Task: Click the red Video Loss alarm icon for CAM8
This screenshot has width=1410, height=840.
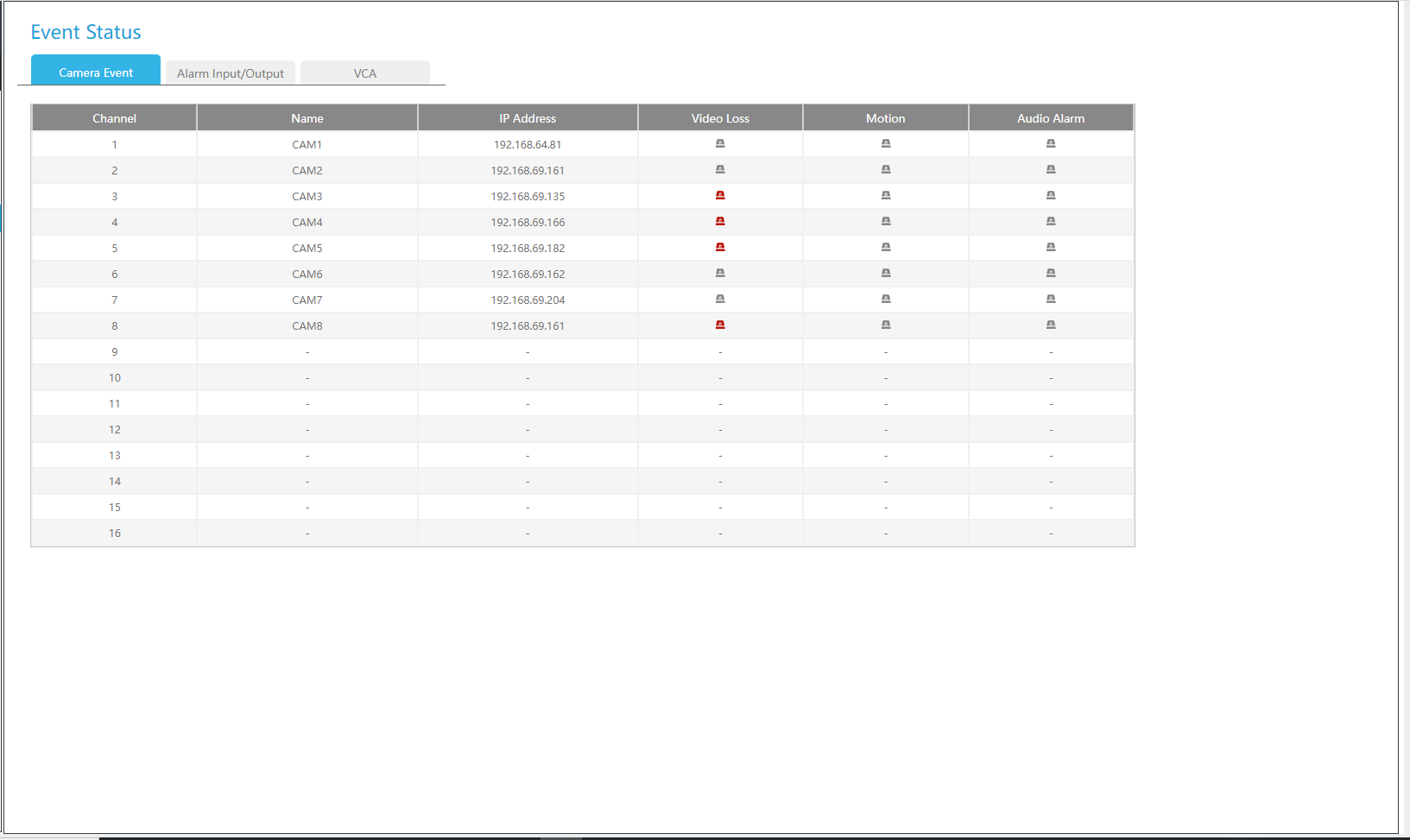Action: (x=720, y=325)
